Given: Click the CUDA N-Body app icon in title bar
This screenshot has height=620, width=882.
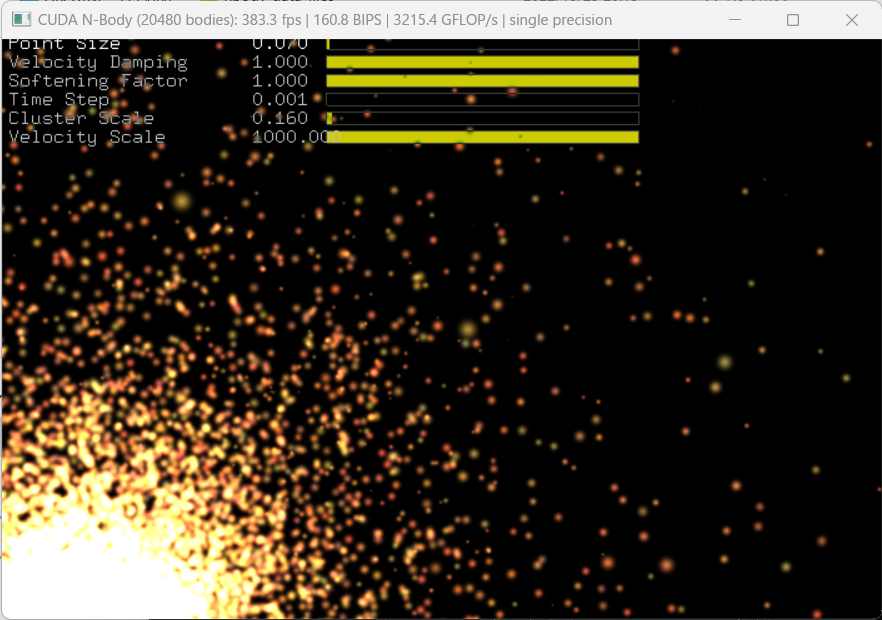Looking at the screenshot, I should [20, 20].
